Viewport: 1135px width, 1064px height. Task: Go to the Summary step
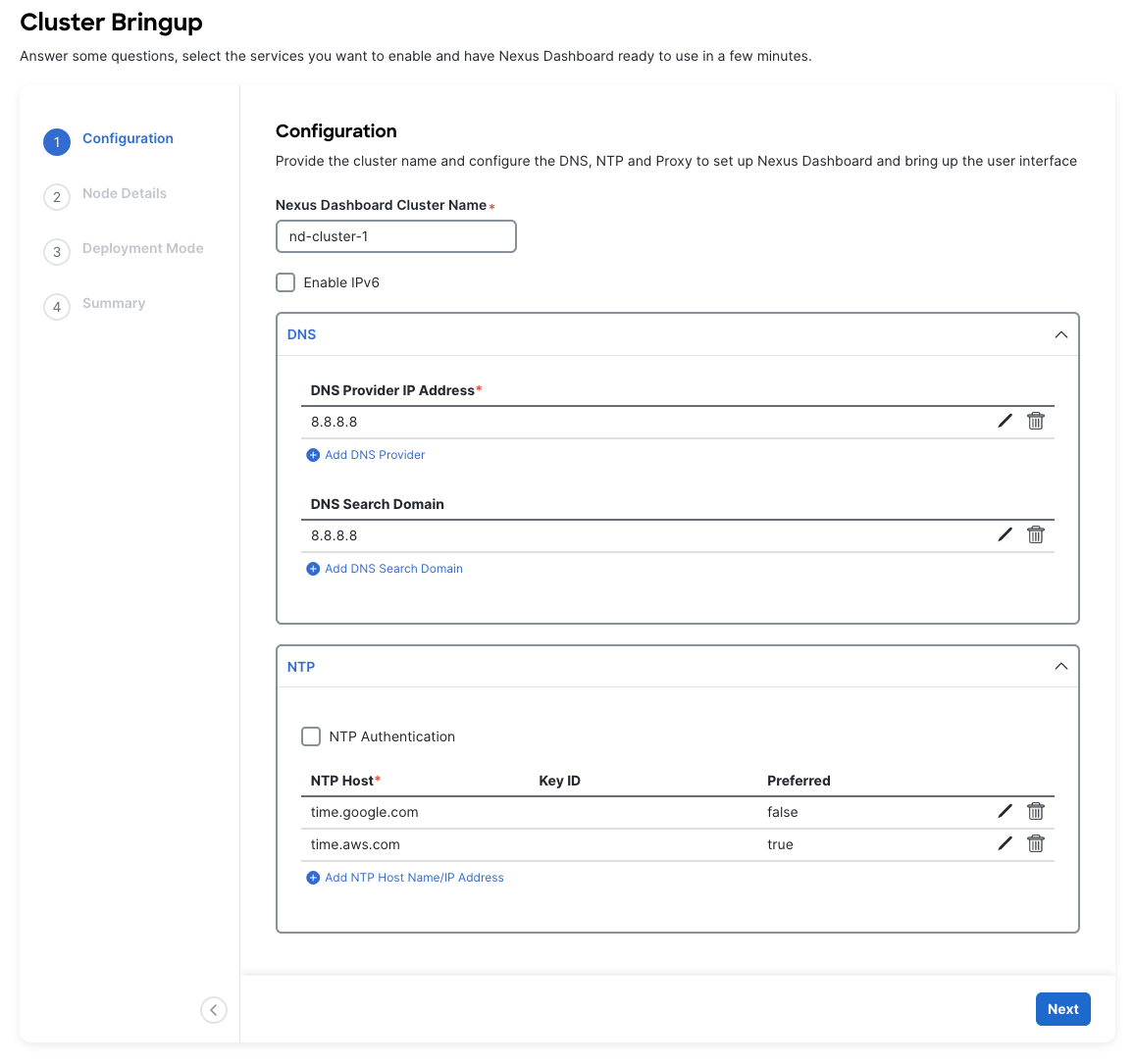114,303
